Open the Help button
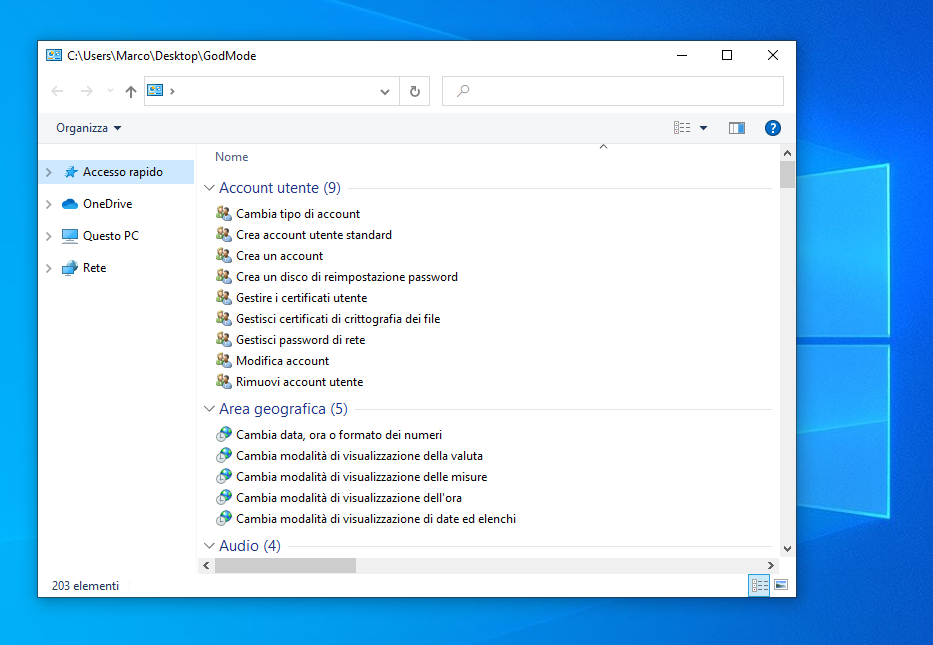This screenshot has height=645, width=933. [772, 128]
